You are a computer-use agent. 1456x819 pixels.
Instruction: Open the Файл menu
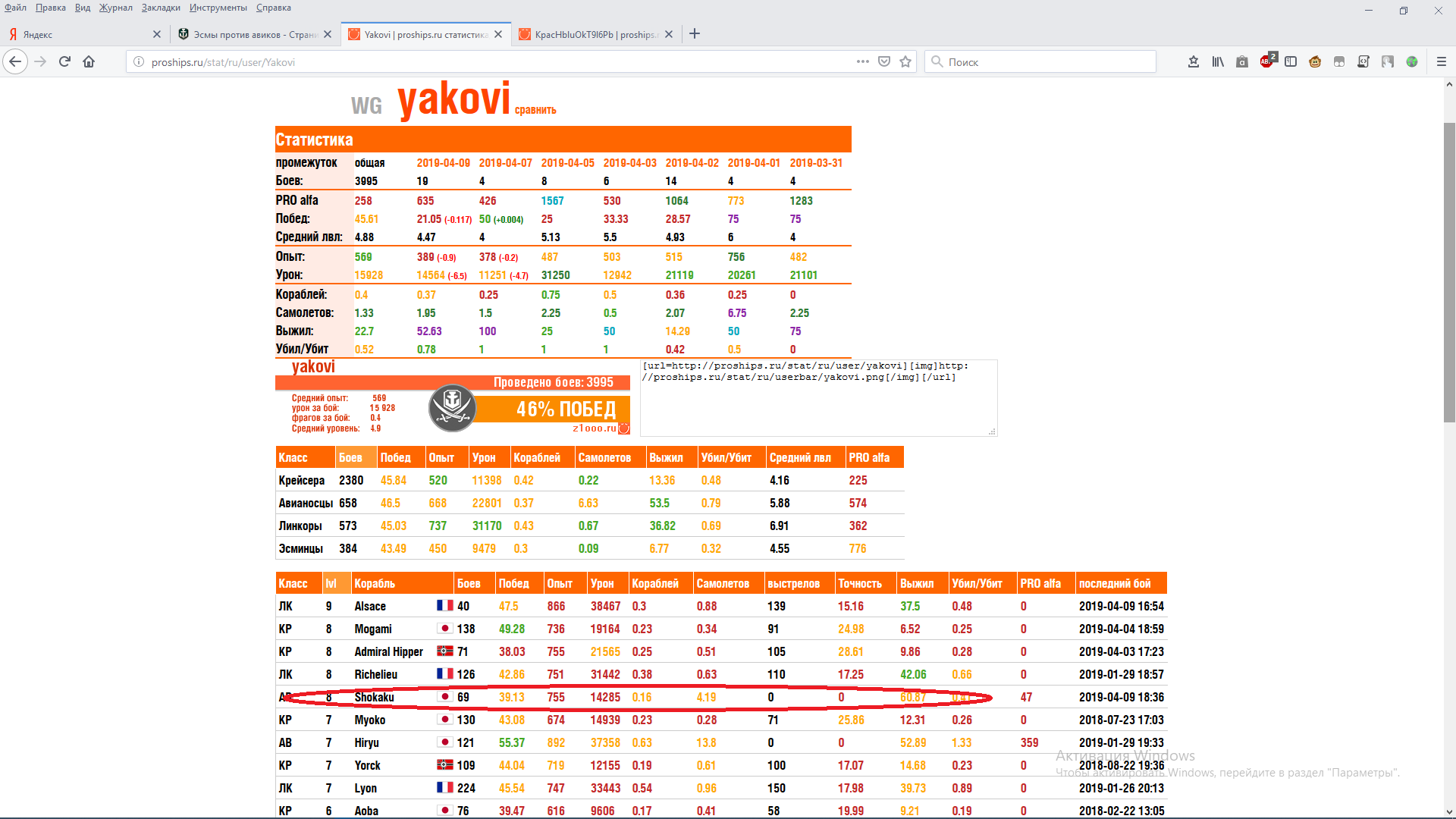click(15, 8)
